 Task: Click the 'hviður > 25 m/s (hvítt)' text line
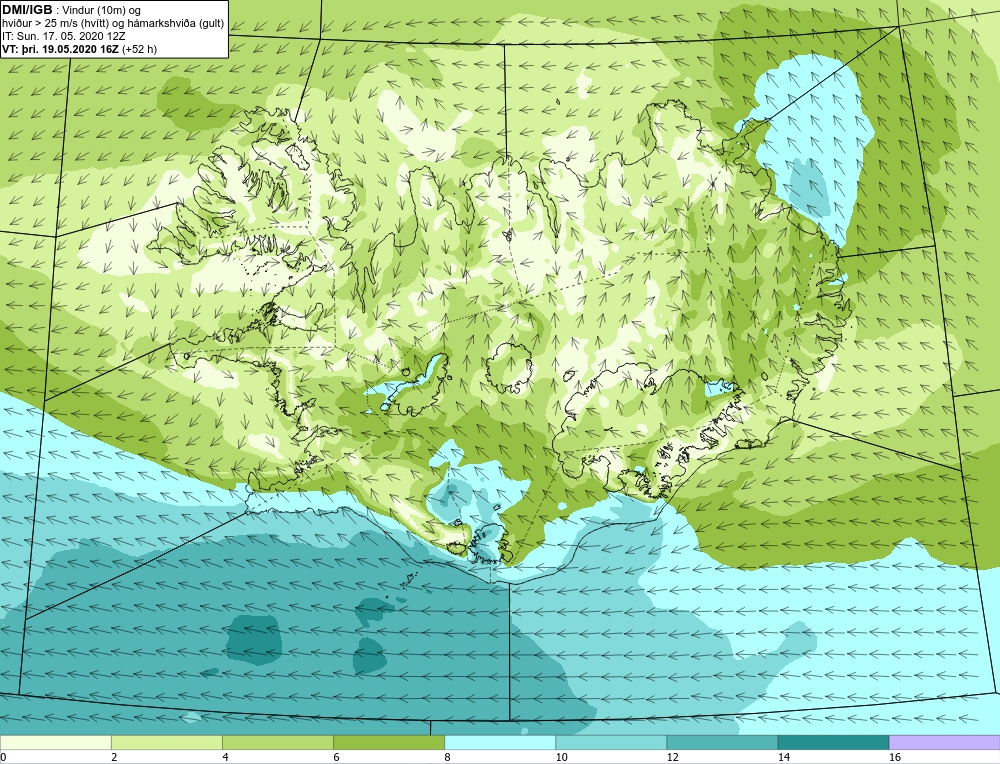pyautogui.click(x=113, y=23)
